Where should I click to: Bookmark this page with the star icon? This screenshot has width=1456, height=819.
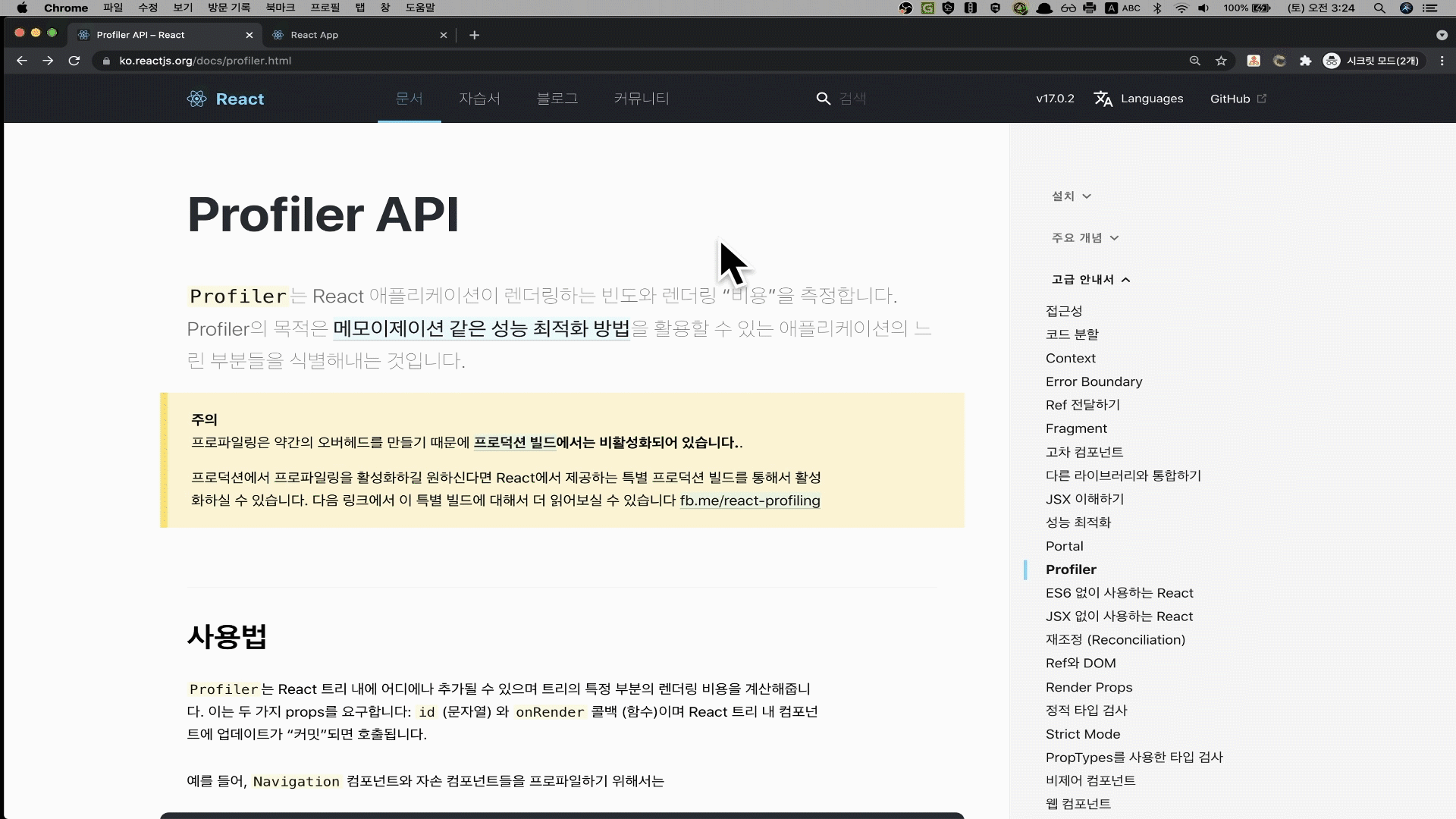coord(1221,61)
